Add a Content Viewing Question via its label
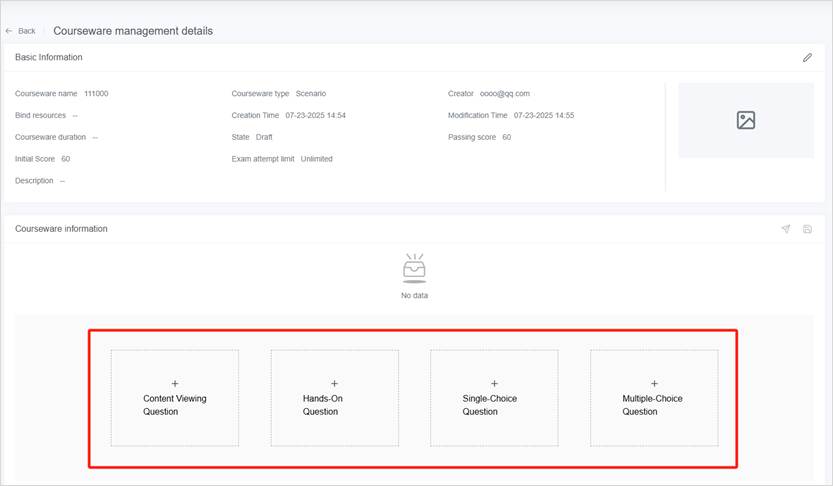This screenshot has height=486, width=833. click(175, 405)
